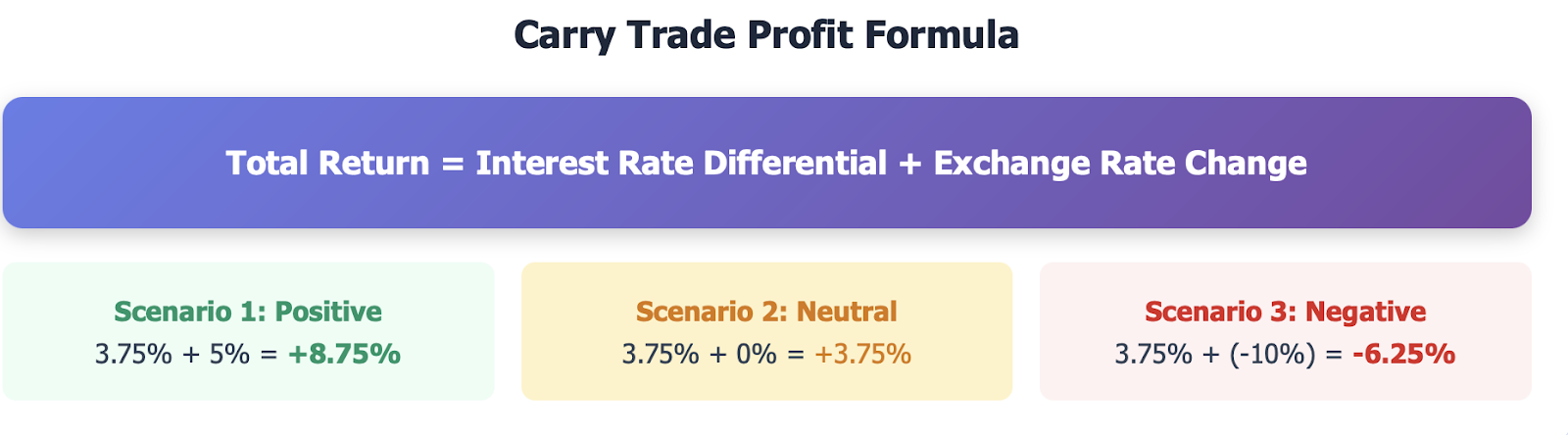Image resolution: width=1568 pixels, height=435 pixels.
Task: Select Exchange Rate Change text
Action: [1119, 163]
